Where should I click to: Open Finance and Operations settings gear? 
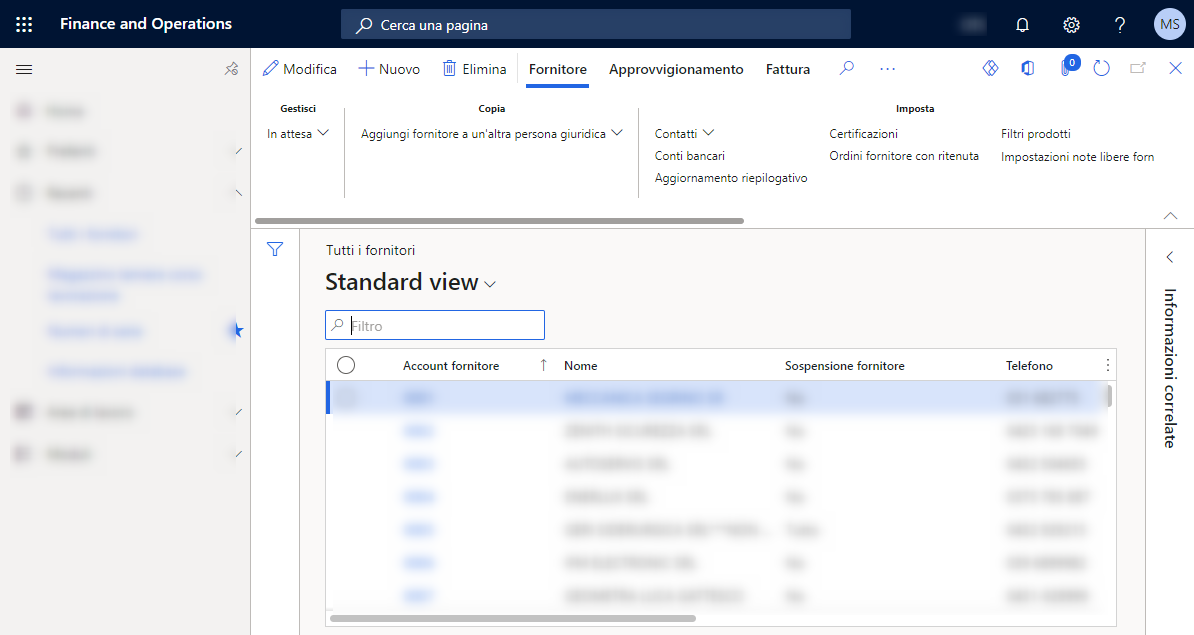(x=1070, y=23)
